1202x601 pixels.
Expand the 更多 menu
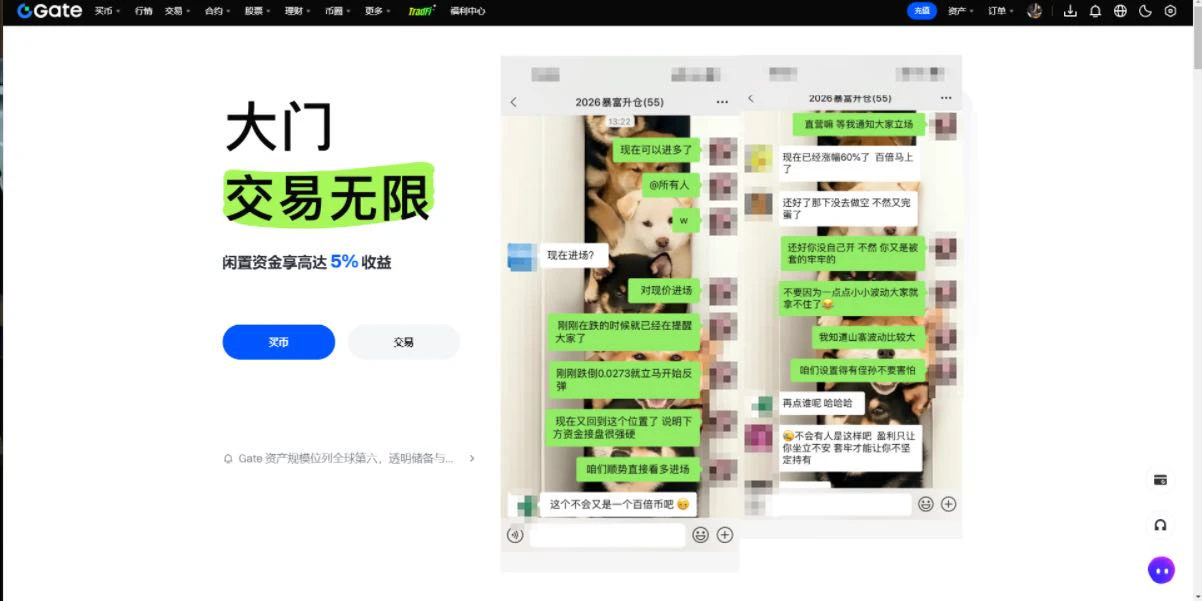pyautogui.click(x=377, y=11)
